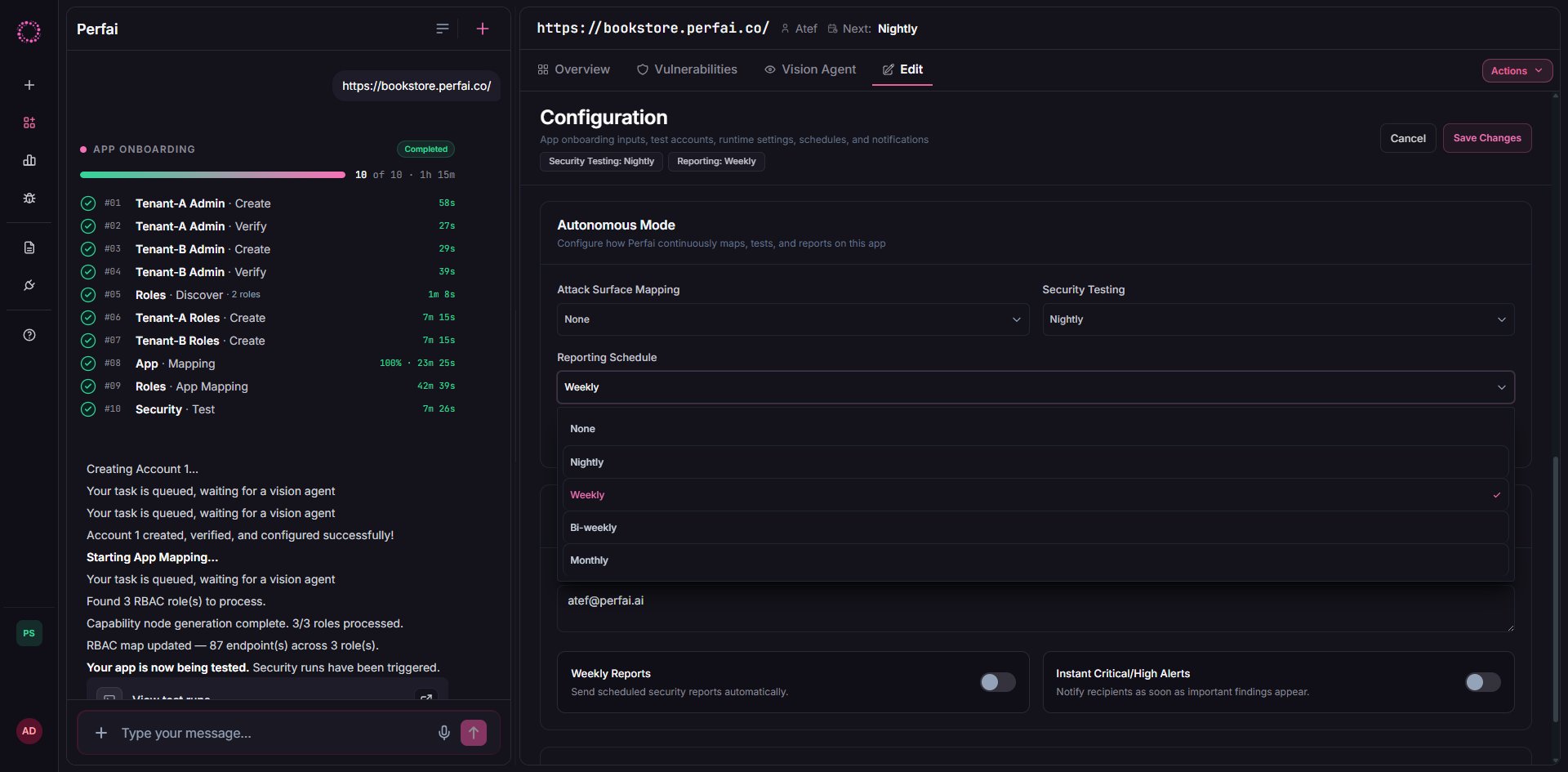This screenshot has height=772, width=1568.
Task: Click the bookstore.perfai.co chat message bubble
Action: (416, 86)
